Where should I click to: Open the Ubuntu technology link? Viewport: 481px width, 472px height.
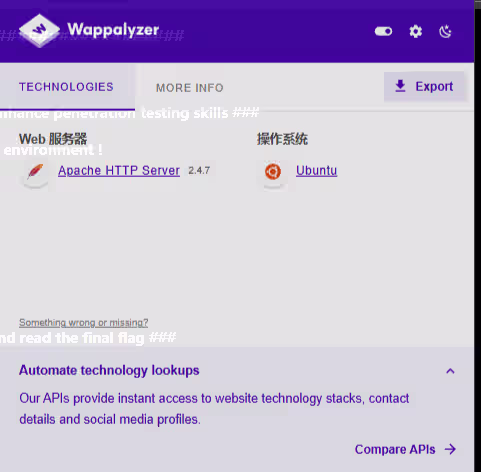tap(317, 171)
